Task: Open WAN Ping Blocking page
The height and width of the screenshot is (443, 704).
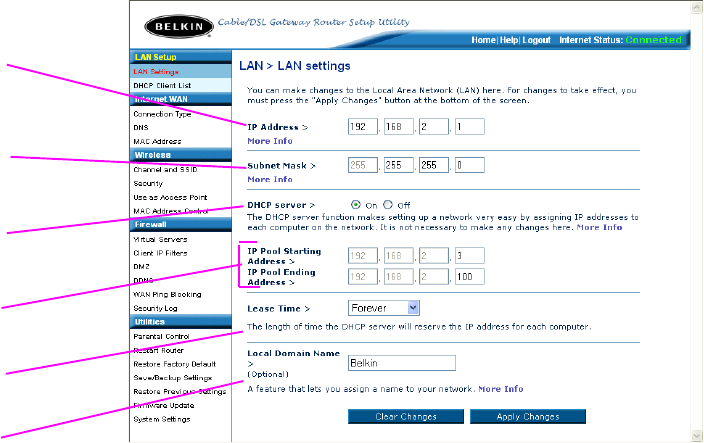Action: click(x=167, y=294)
